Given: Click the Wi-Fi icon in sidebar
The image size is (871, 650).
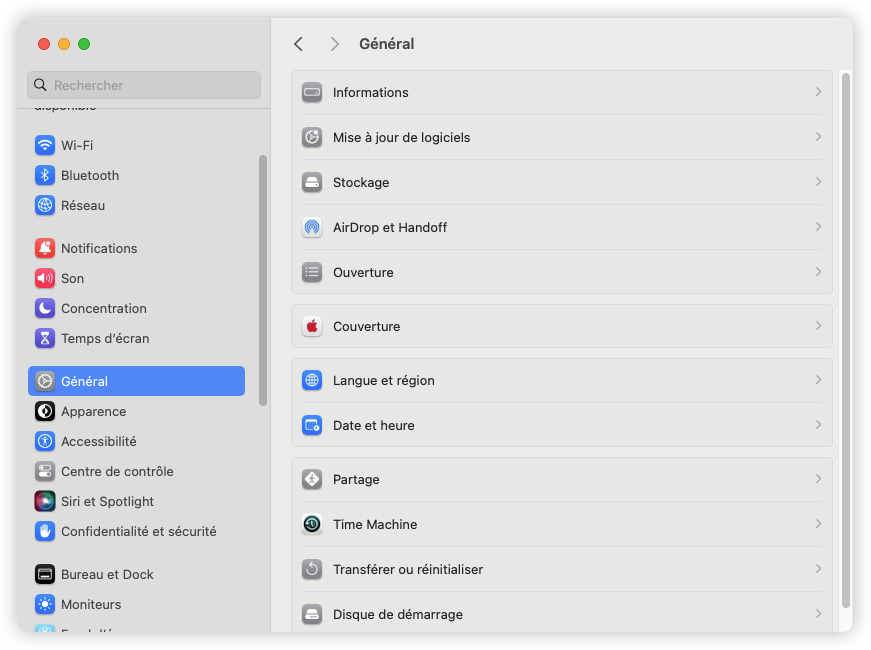Looking at the screenshot, I should [45, 146].
